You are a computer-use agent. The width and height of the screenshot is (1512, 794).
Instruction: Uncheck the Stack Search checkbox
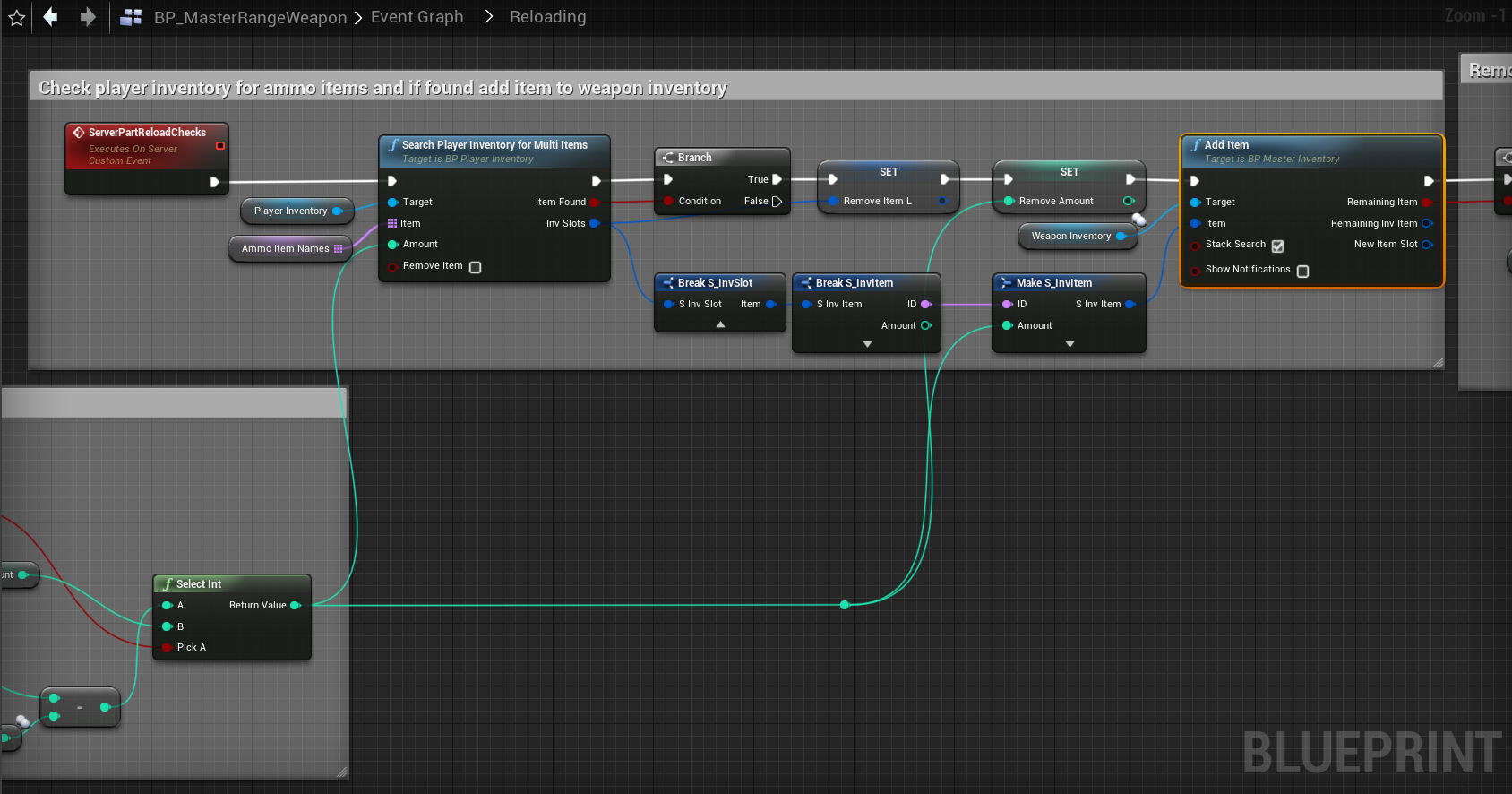pyautogui.click(x=1277, y=246)
